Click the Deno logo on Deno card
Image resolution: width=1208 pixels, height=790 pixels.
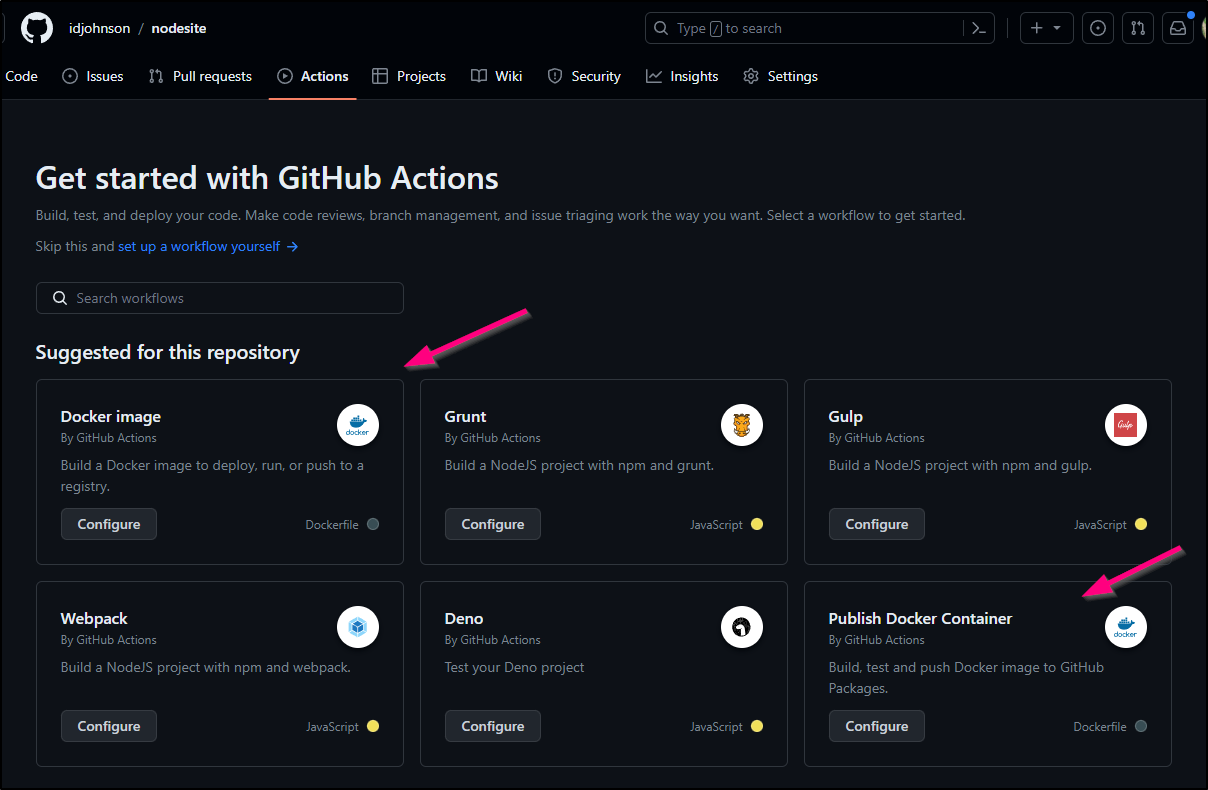click(742, 627)
